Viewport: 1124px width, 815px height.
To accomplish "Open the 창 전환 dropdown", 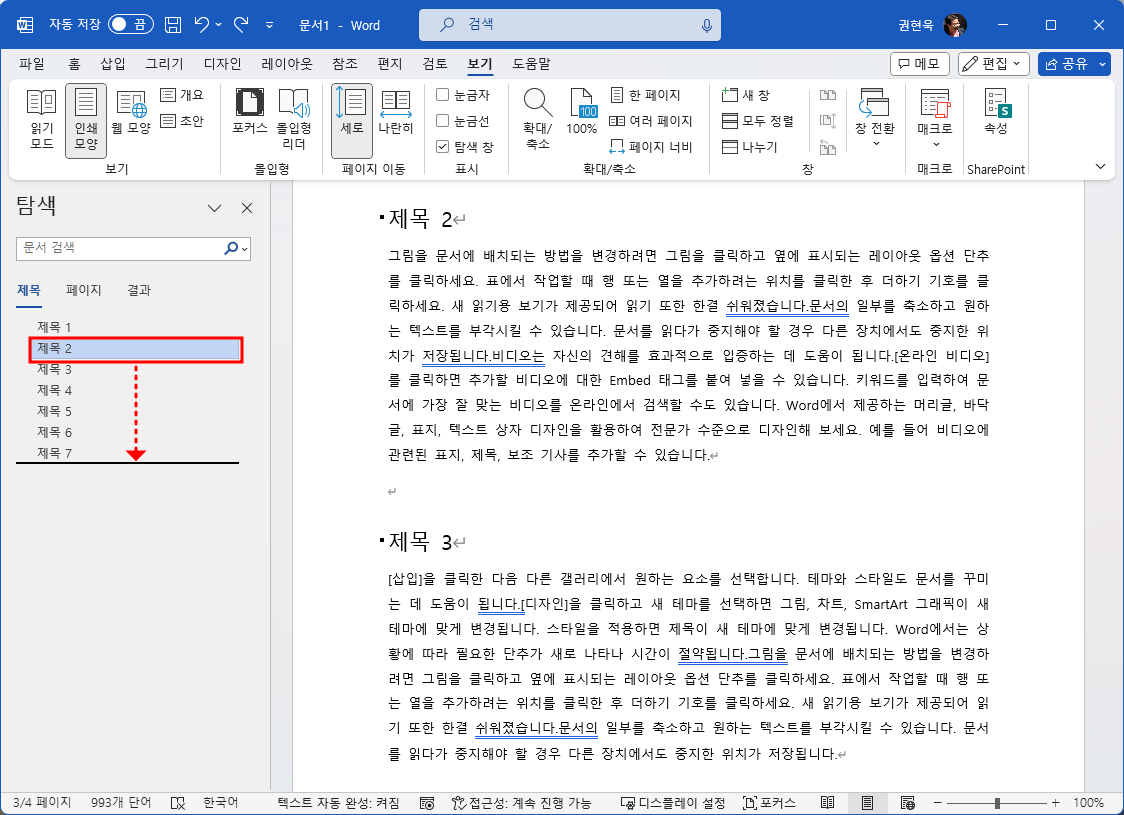I will [x=875, y=143].
